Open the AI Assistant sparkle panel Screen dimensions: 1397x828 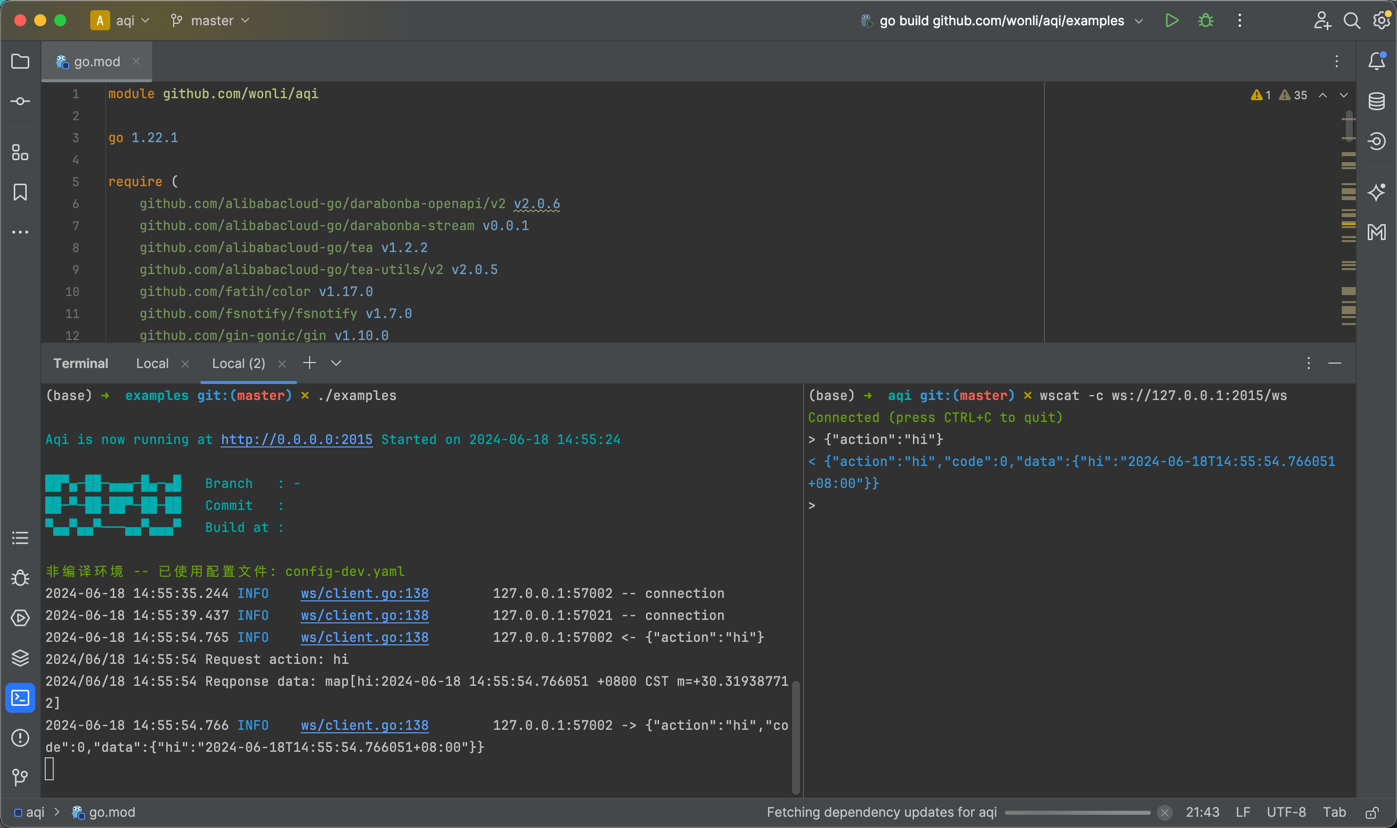tap(1377, 192)
